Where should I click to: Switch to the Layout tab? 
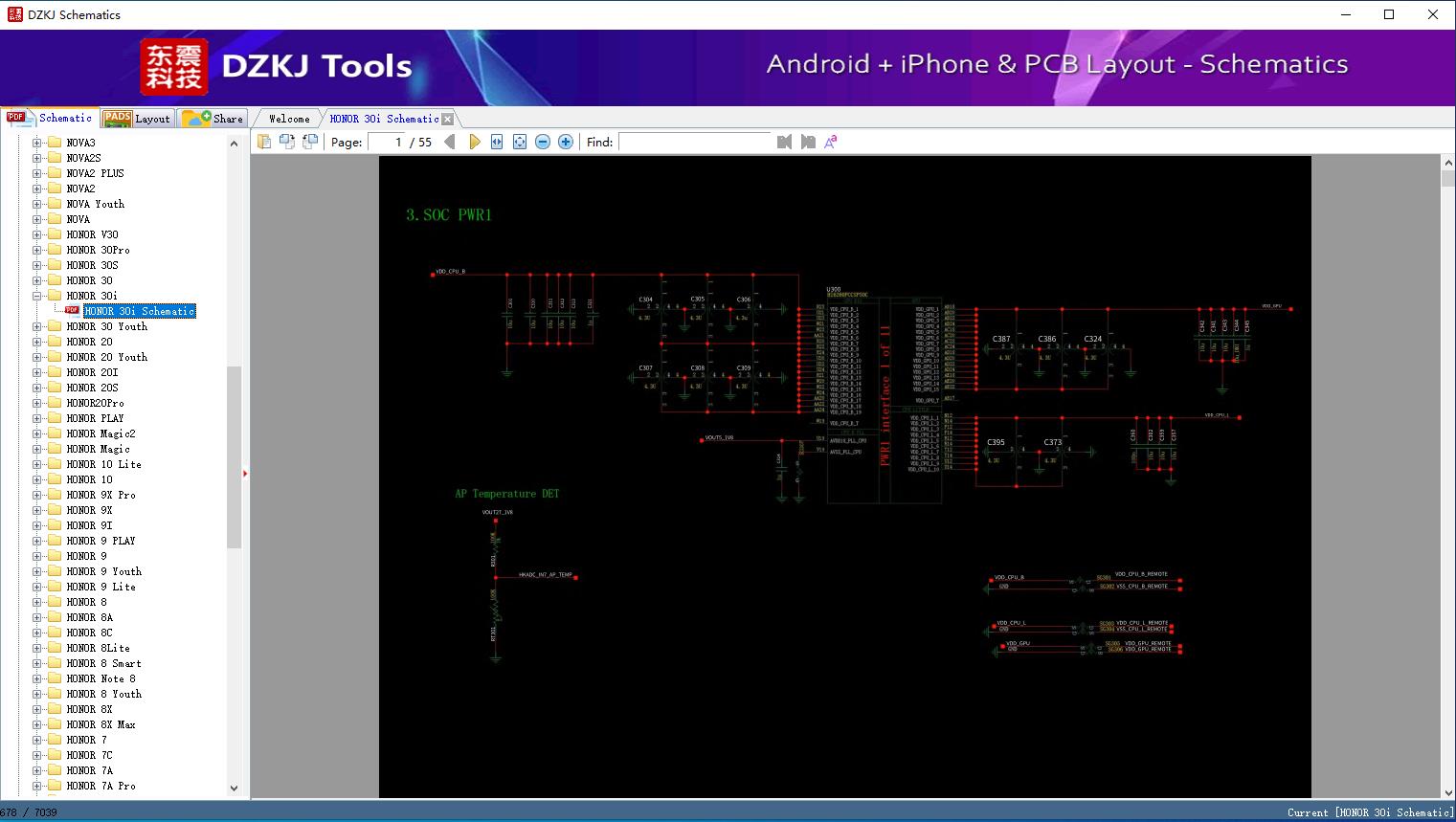[x=138, y=119]
